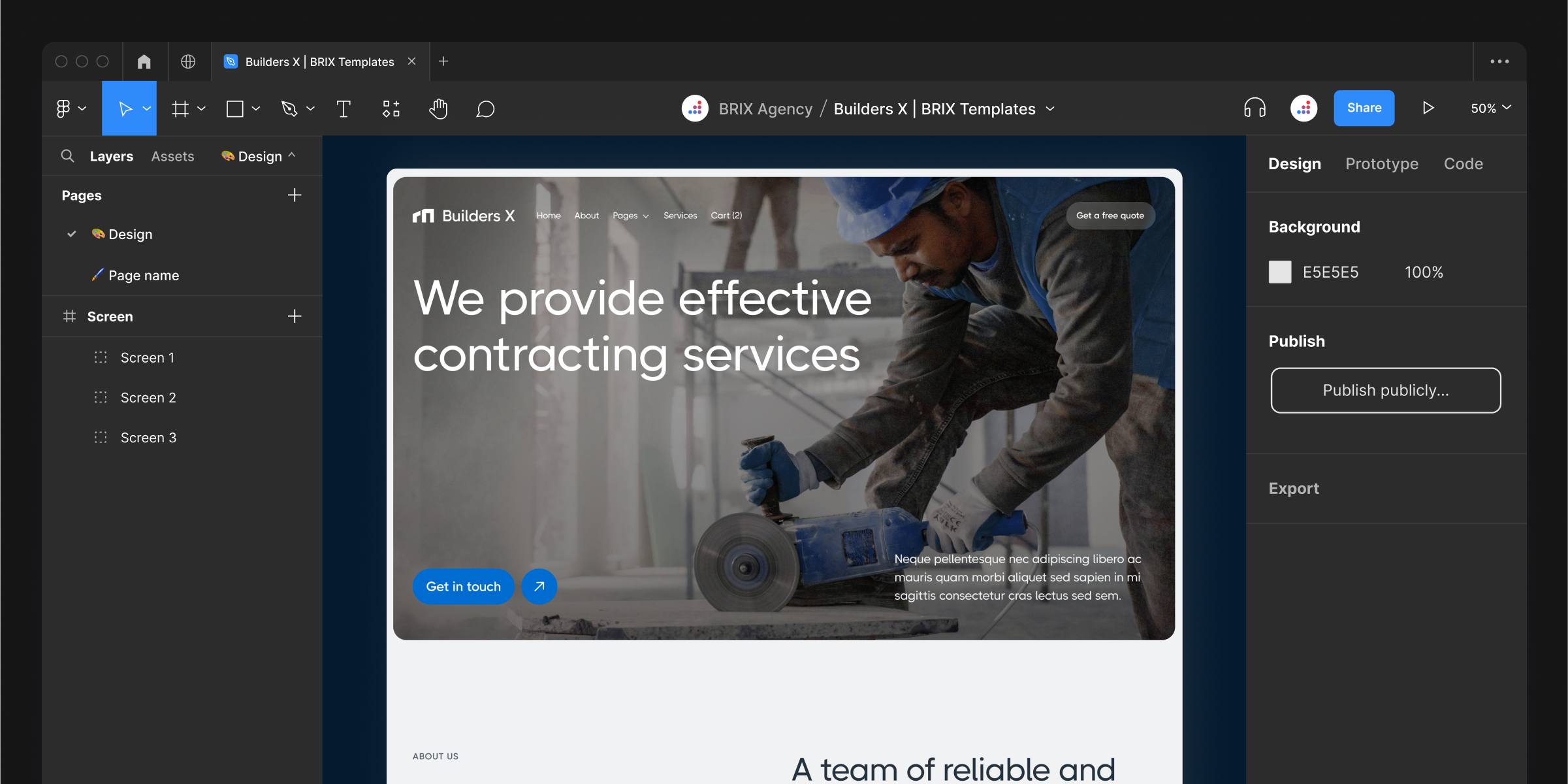The width and height of the screenshot is (1568, 784).
Task: Click the Text tool icon
Action: coord(344,108)
